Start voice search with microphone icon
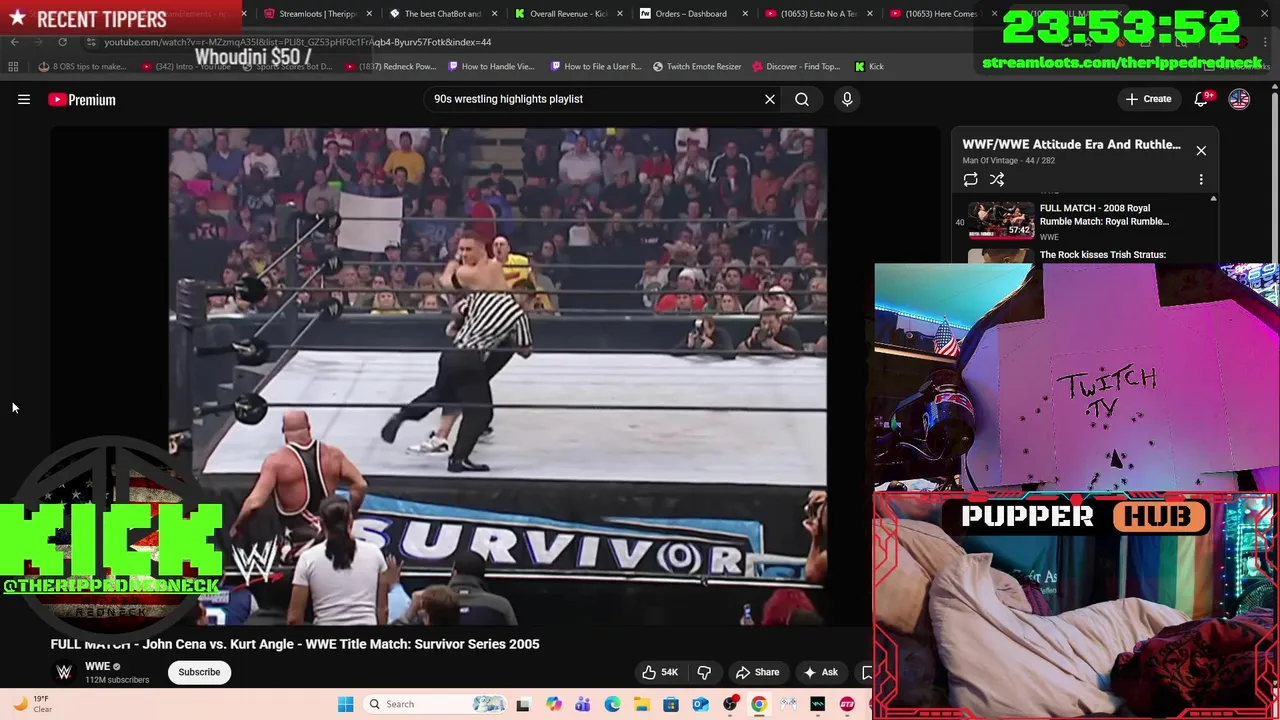The image size is (1280, 720). 847,99
